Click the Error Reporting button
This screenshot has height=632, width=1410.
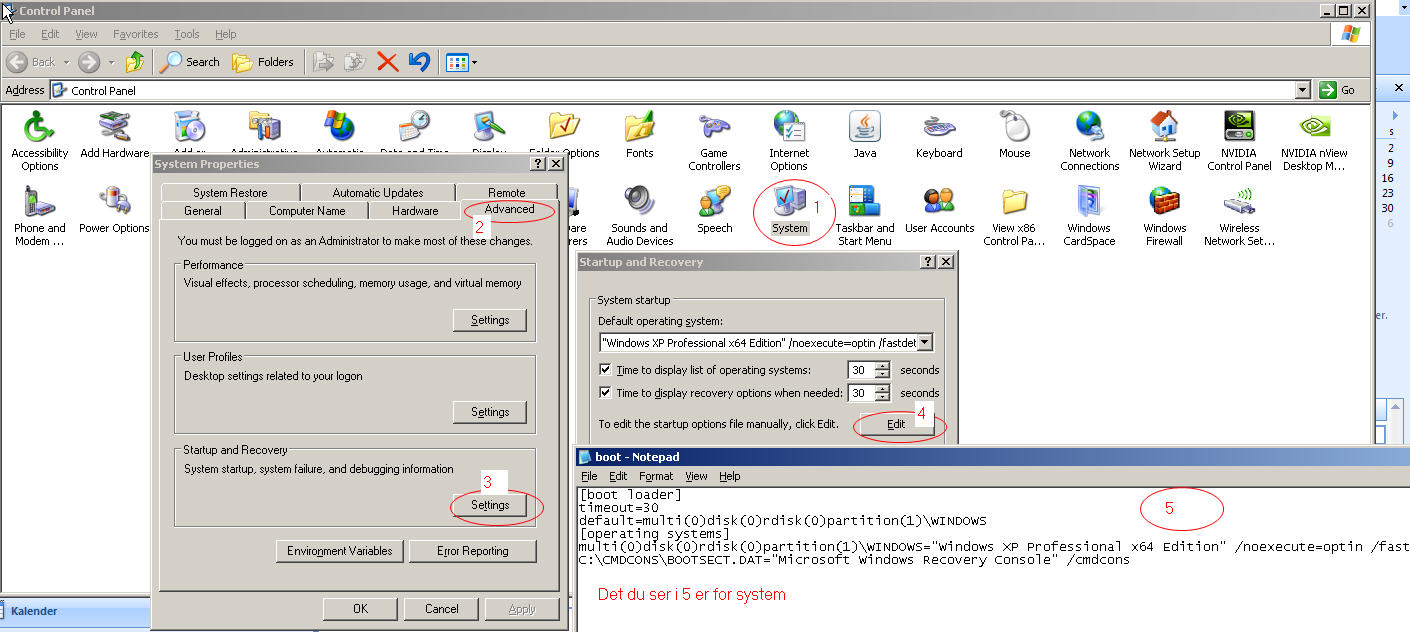coord(472,551)
